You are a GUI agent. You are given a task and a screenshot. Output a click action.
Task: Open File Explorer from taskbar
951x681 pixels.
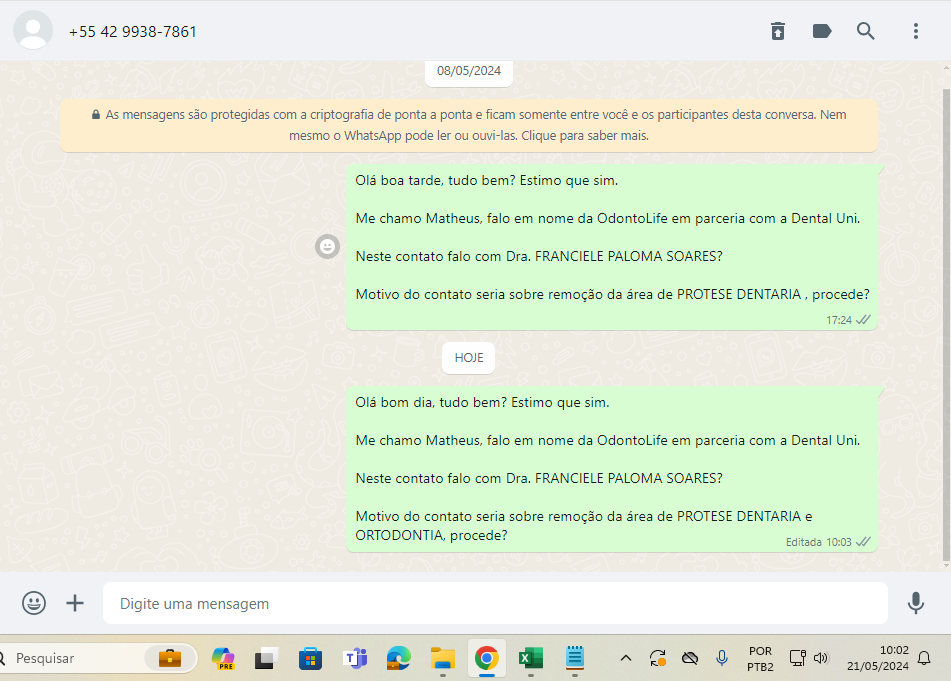[x=443, y=658]
